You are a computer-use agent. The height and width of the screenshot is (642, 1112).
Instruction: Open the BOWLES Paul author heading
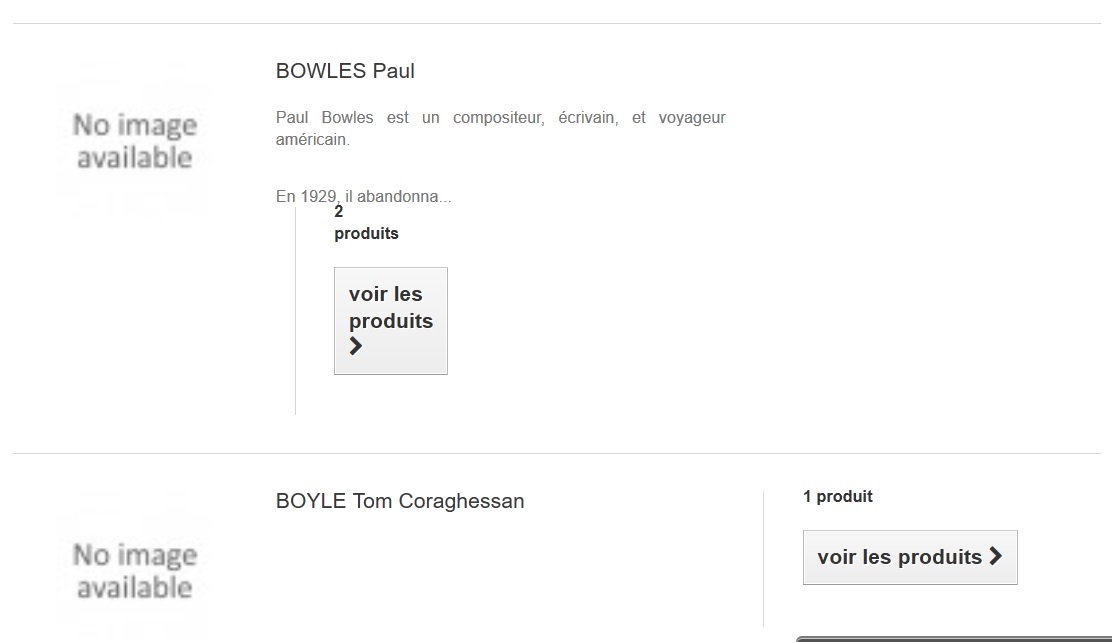[345, 71]
